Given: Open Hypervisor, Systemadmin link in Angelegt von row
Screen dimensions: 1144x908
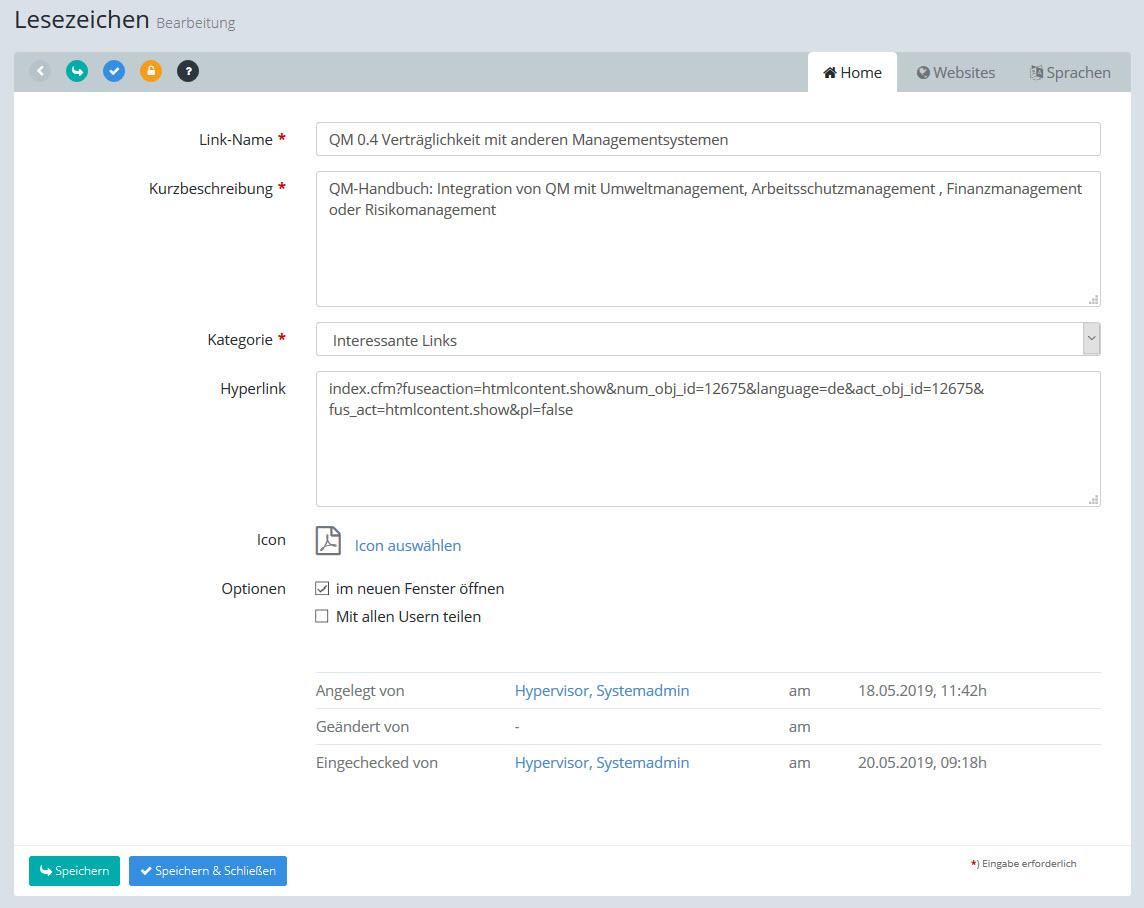Looking at the screenshot, I should click(x=602, y=691).
